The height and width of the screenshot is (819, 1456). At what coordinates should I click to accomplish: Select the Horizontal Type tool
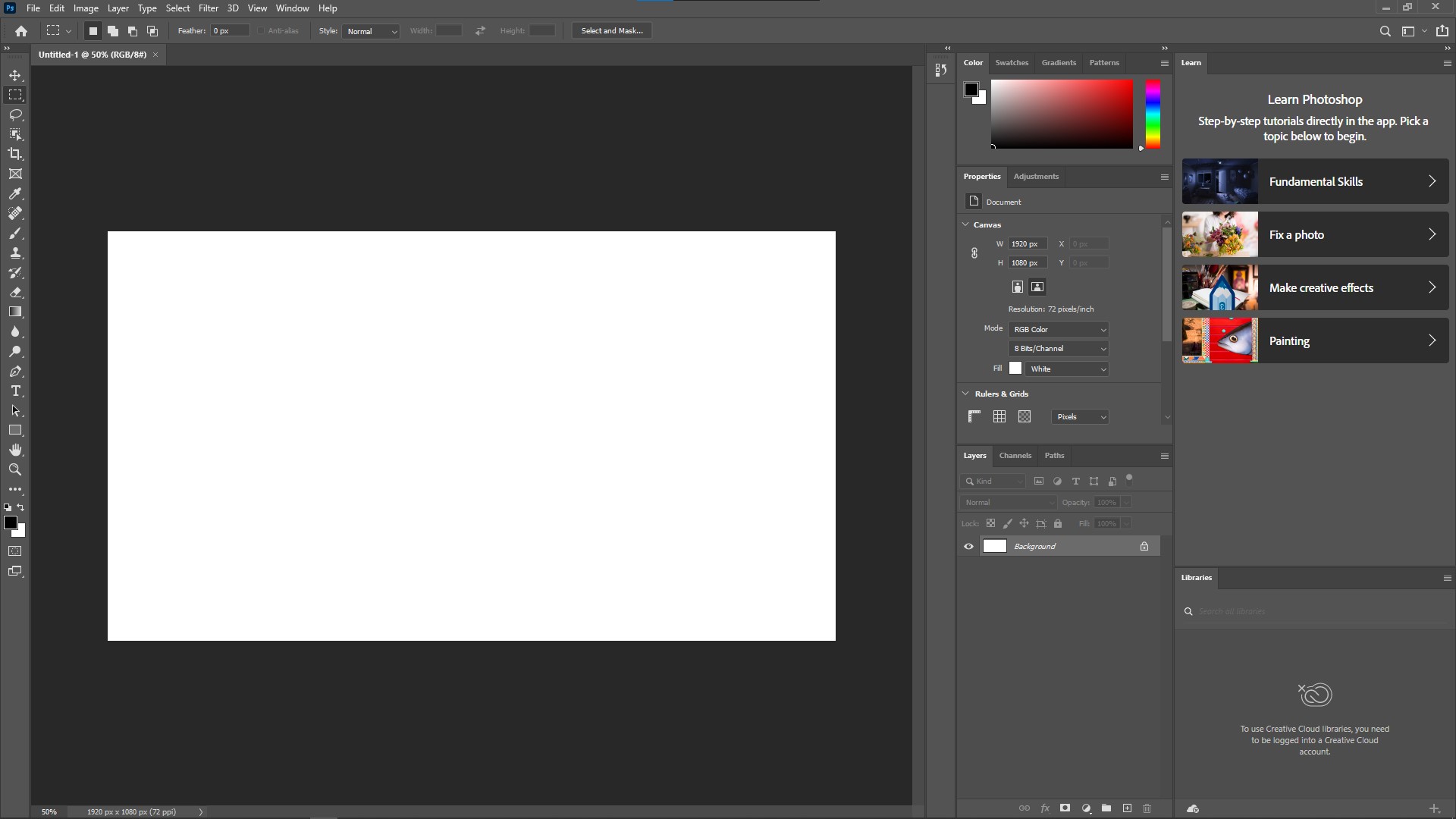15,391
